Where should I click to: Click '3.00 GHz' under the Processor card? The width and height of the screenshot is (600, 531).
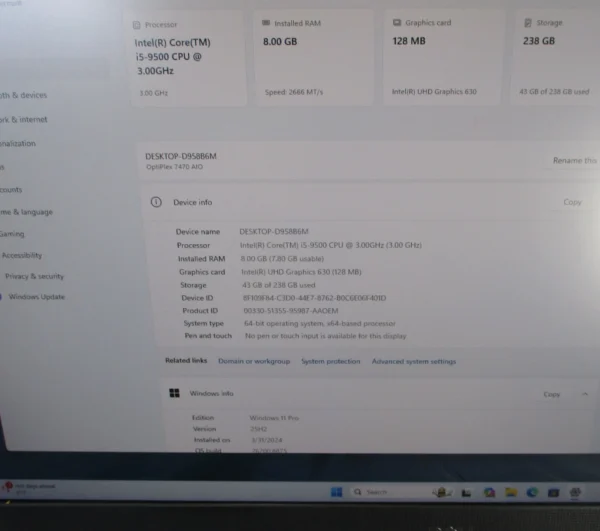[154, 93]
